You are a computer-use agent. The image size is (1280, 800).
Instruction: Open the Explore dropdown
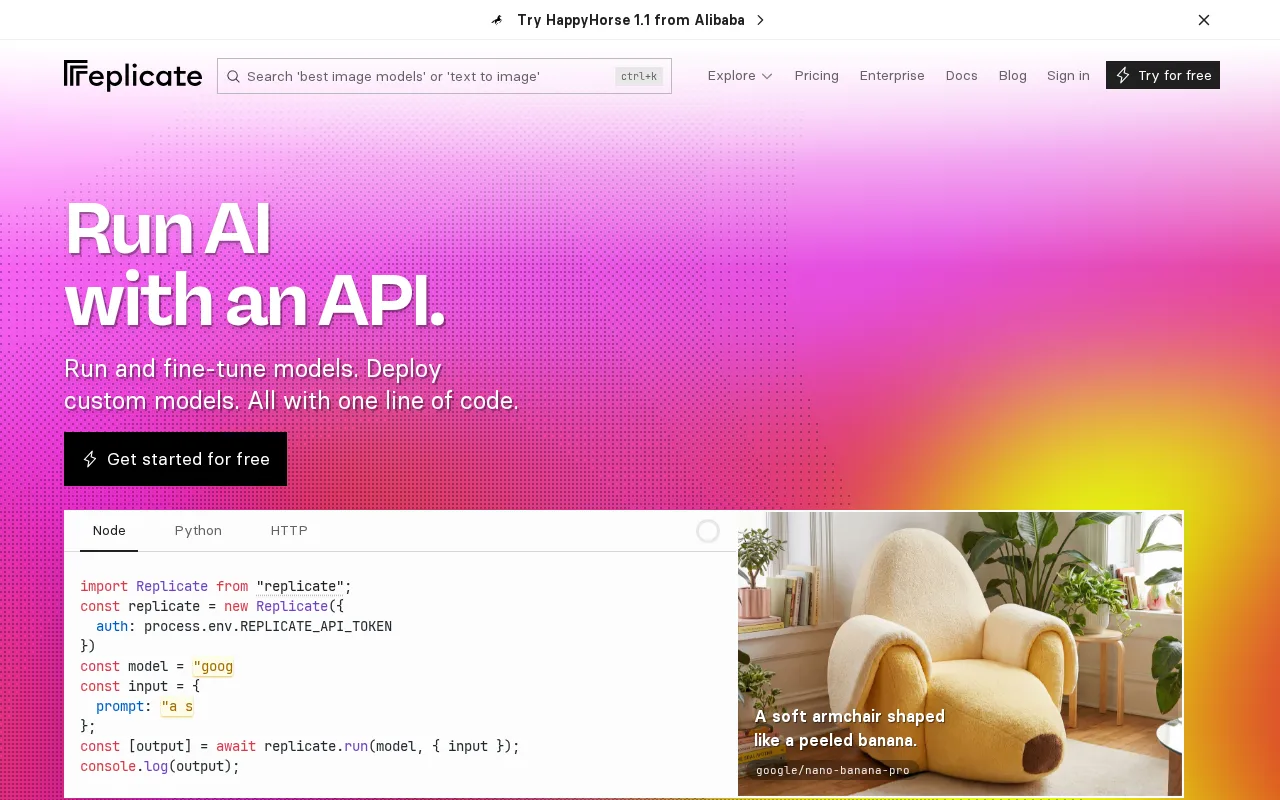click(x=740, y=75)
